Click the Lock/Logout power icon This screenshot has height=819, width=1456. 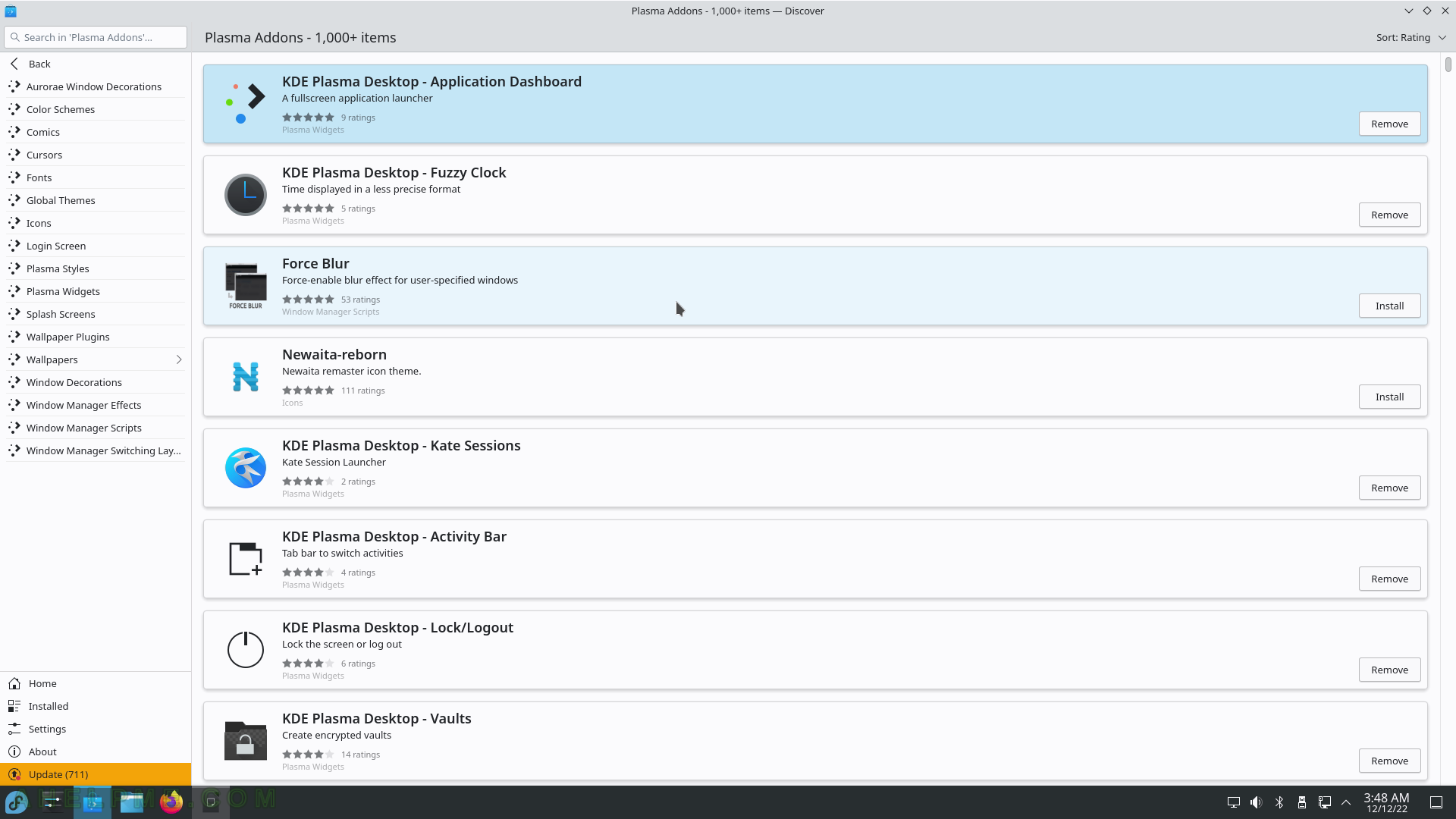[246, 649]
